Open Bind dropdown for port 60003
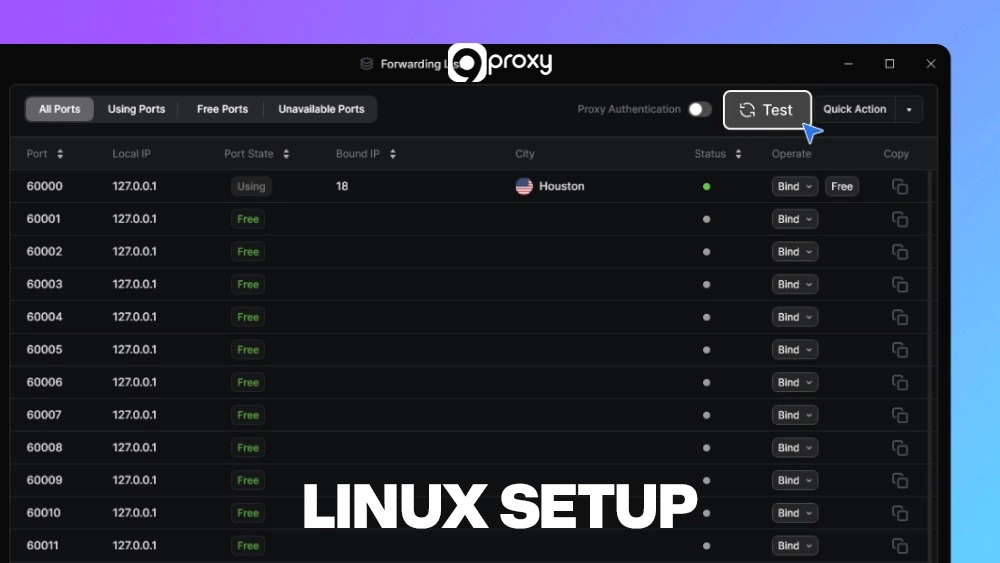Viewport: 1000px width, 563px height. [795, 284]
